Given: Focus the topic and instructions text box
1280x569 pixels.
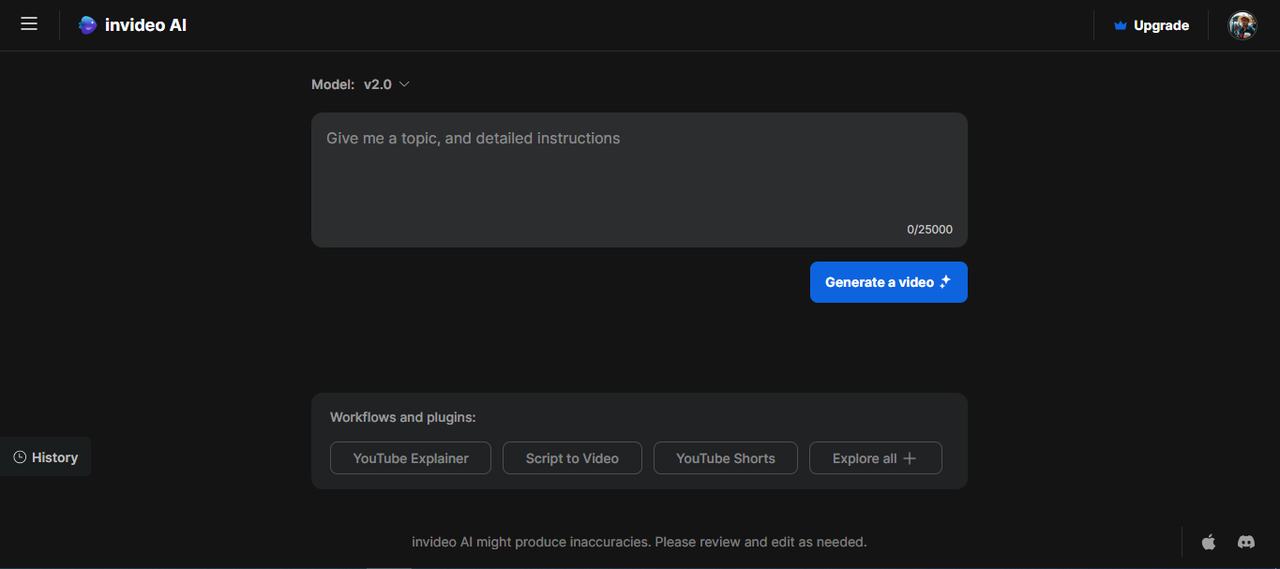Looking at the screenshot, I should point(639,180).
